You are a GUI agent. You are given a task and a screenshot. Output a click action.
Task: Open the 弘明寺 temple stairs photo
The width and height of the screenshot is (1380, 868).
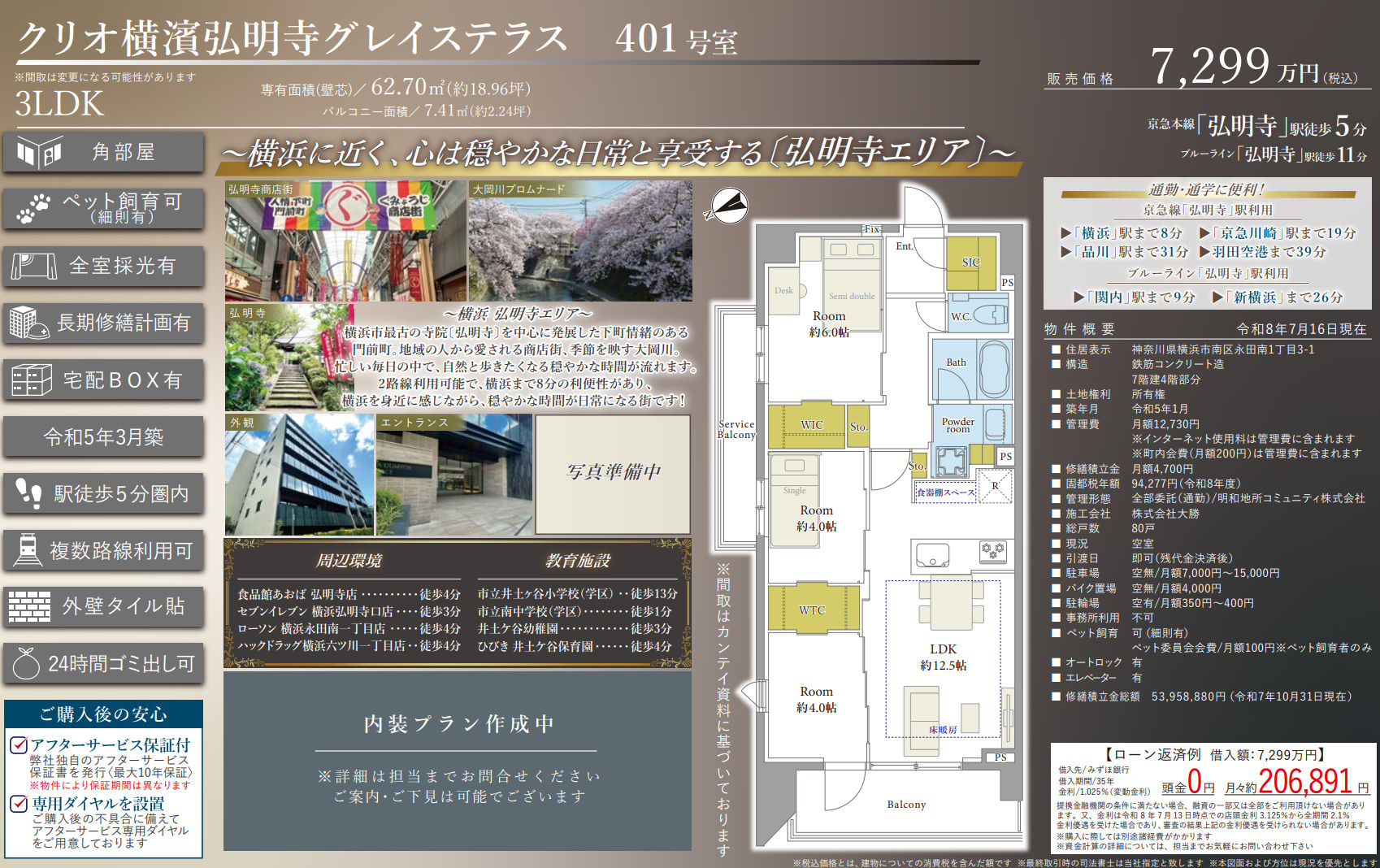point(289,358)
